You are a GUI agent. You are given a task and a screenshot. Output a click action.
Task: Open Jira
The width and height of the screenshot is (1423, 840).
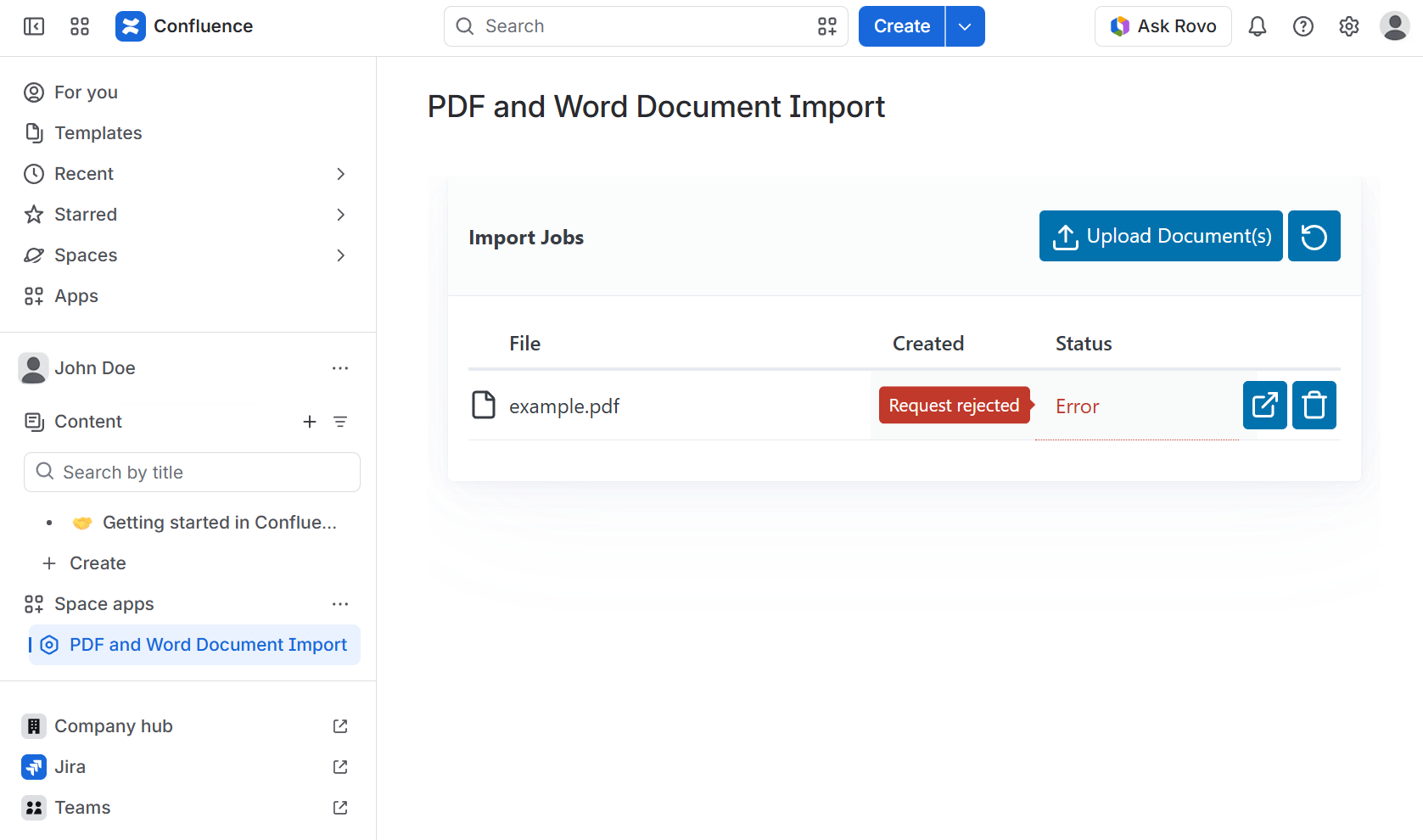pos(70,767)
